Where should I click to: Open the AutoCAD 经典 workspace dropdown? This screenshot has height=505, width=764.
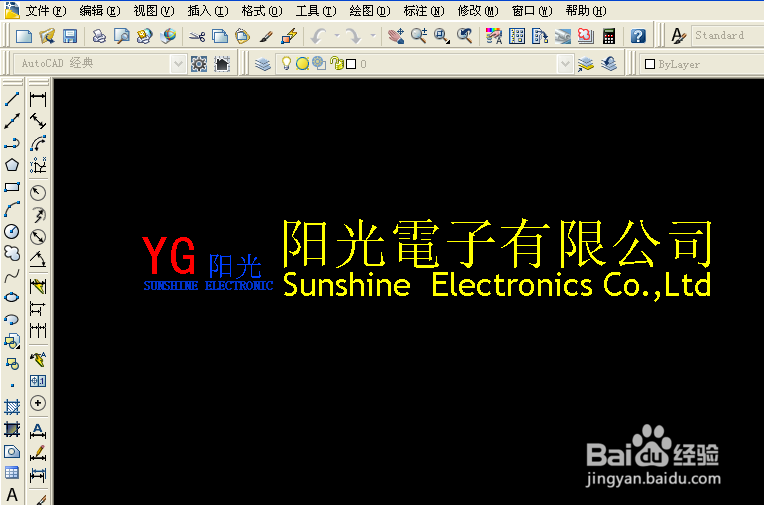179,64
